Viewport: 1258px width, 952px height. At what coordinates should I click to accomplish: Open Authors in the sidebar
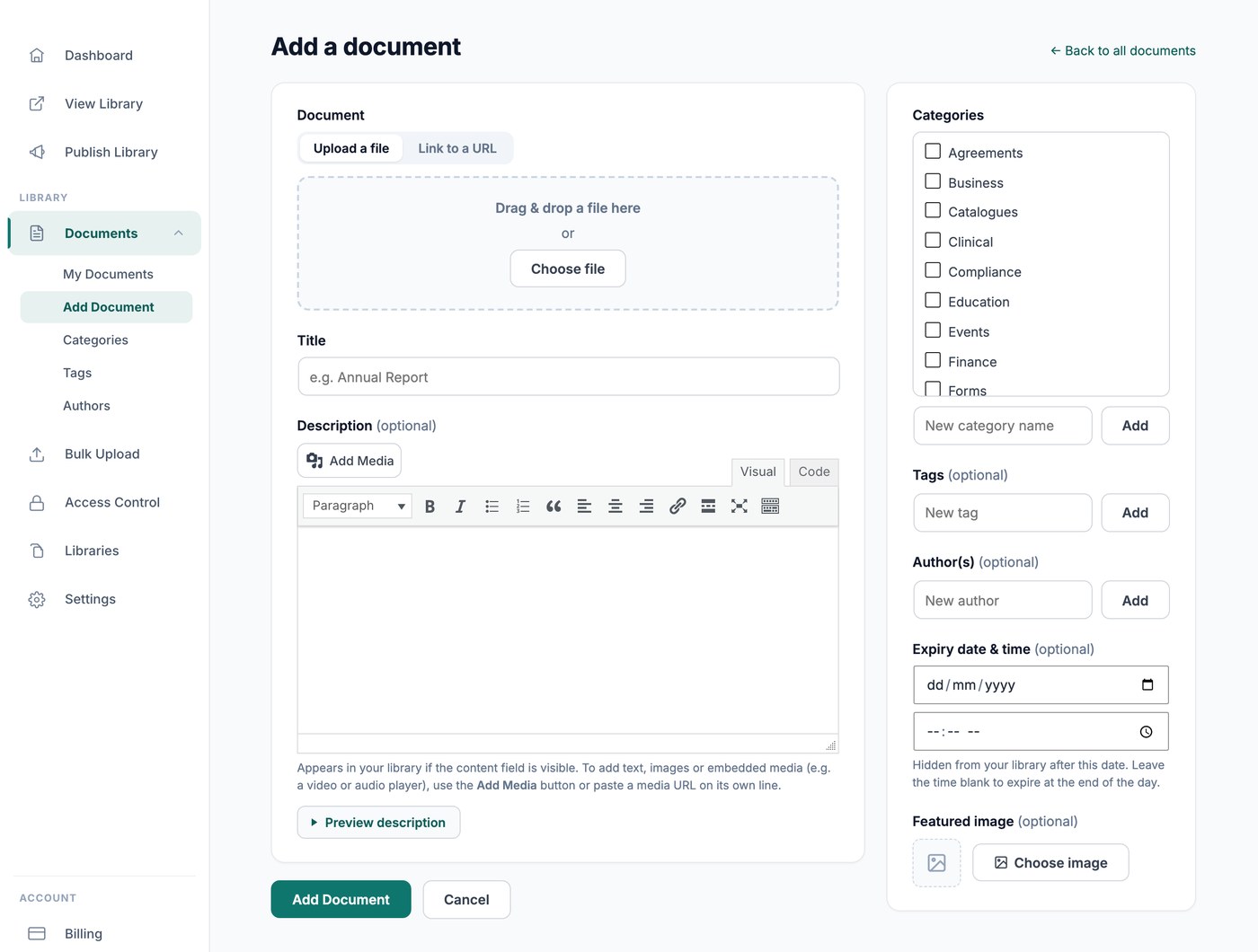coord(86,406)
